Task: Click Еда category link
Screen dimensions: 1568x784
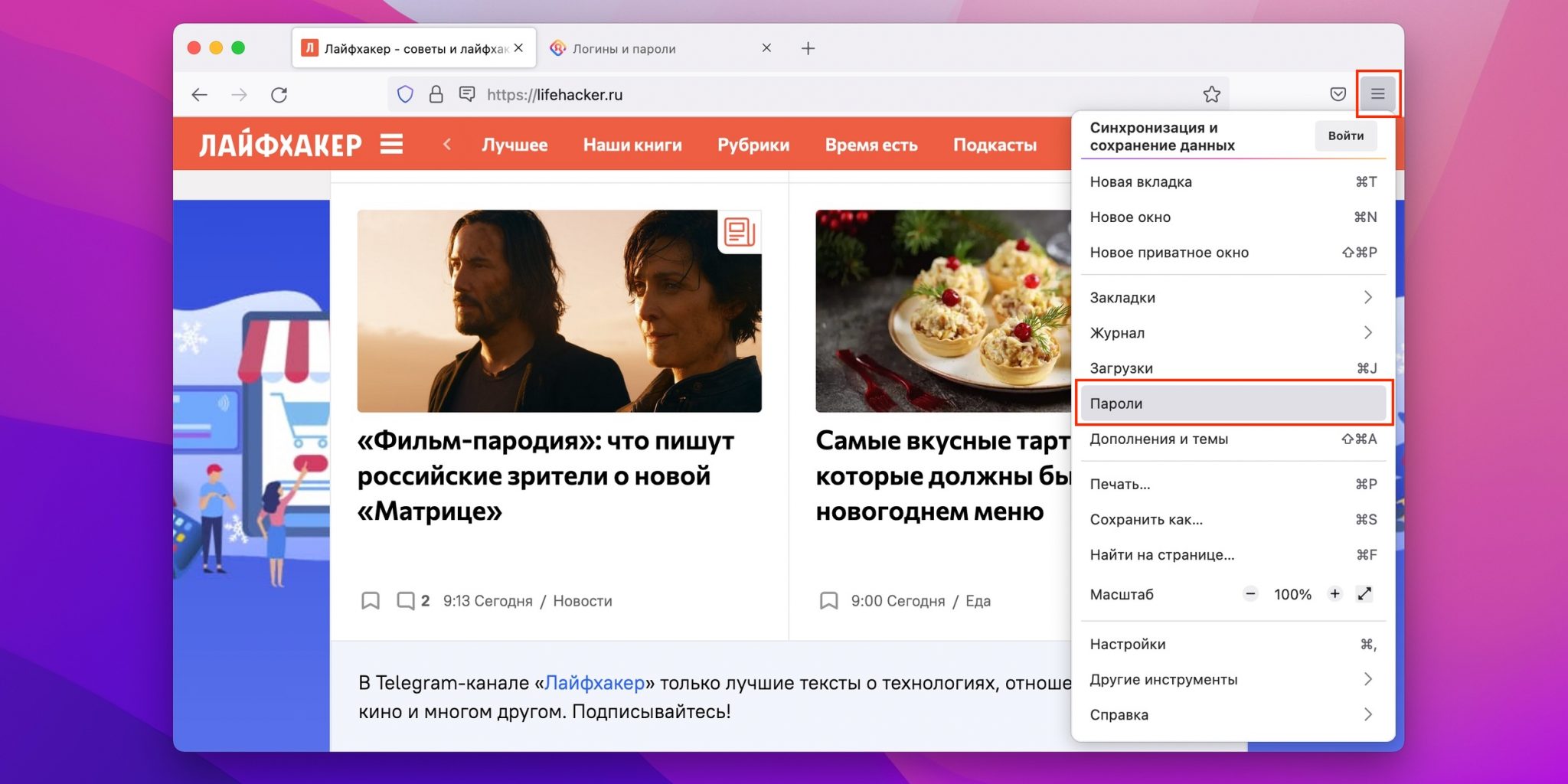Action: [978, 601]
